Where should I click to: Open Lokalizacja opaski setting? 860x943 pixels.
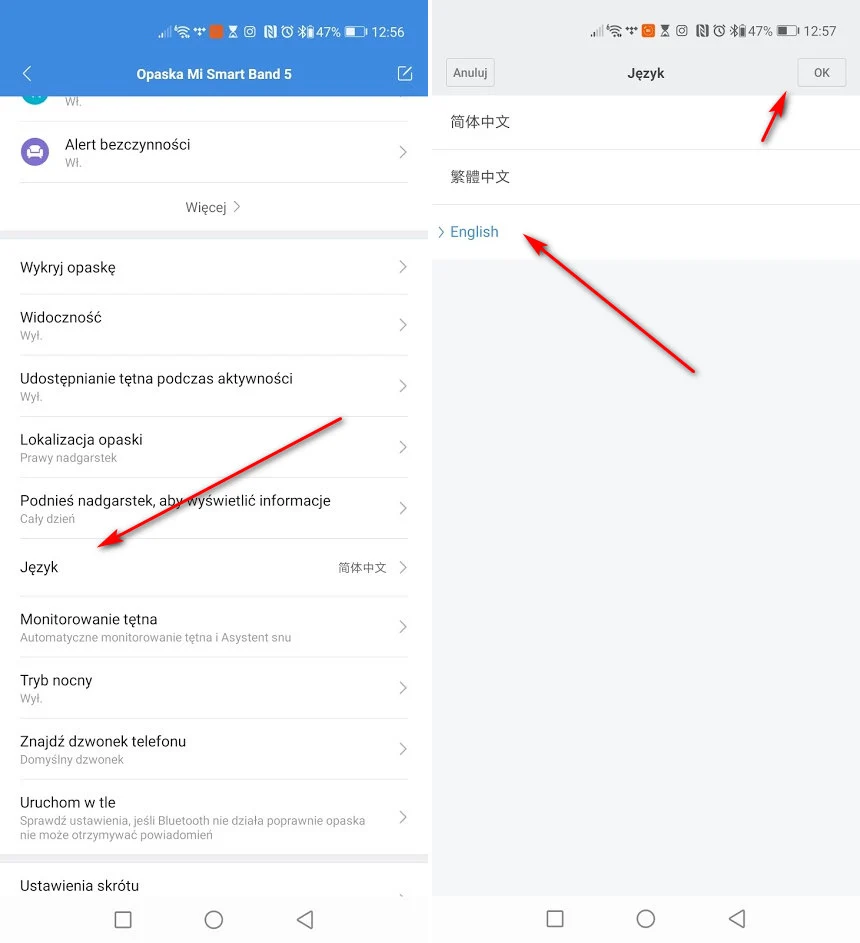click(213, 447)
